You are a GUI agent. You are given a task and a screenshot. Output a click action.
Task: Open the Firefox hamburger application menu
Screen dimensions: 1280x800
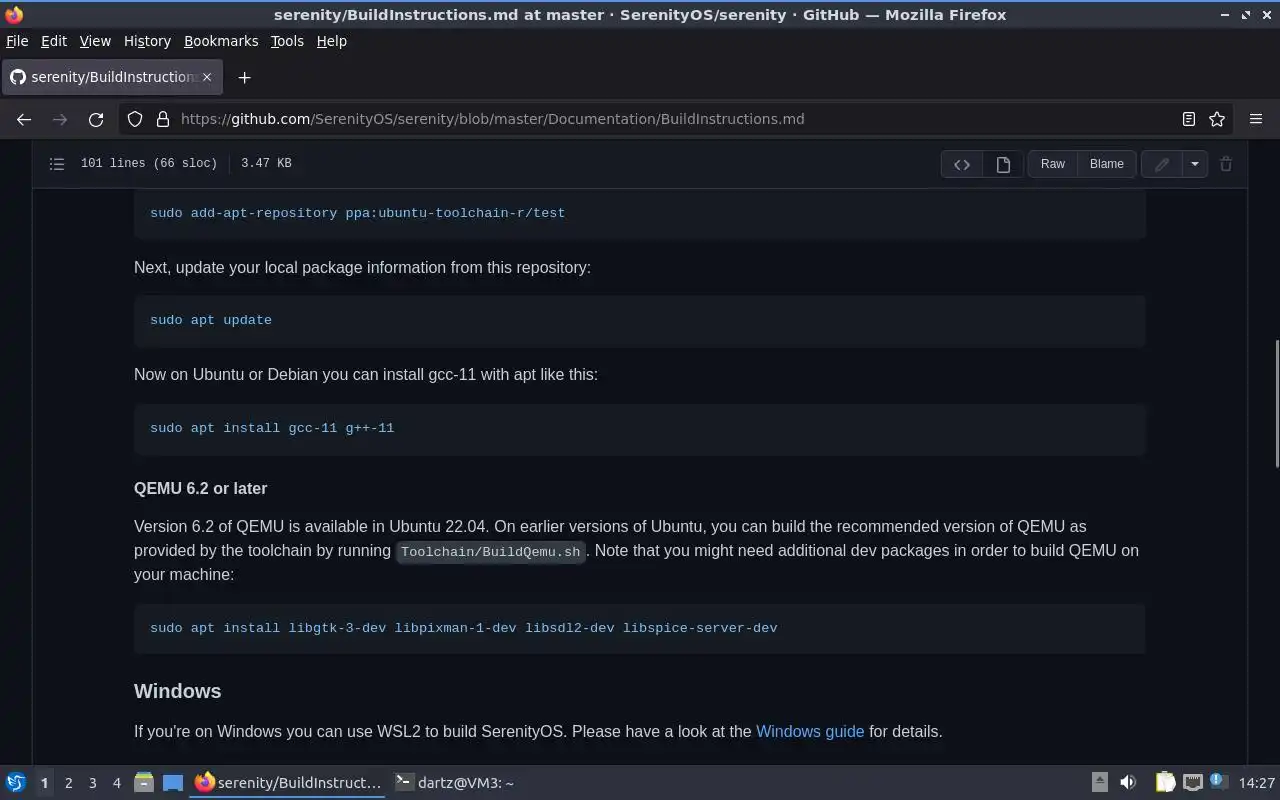(1256, 119)
